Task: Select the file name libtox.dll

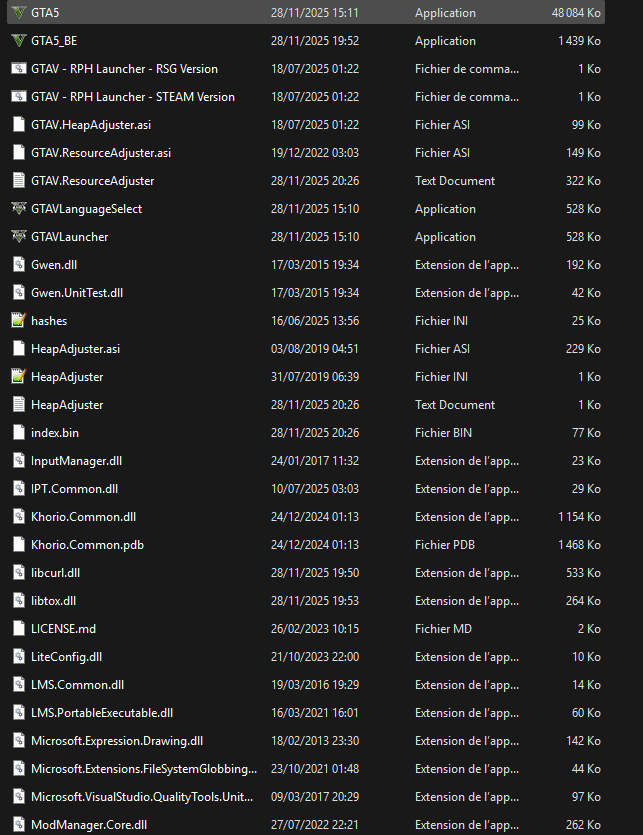Action: click(53, 601)
